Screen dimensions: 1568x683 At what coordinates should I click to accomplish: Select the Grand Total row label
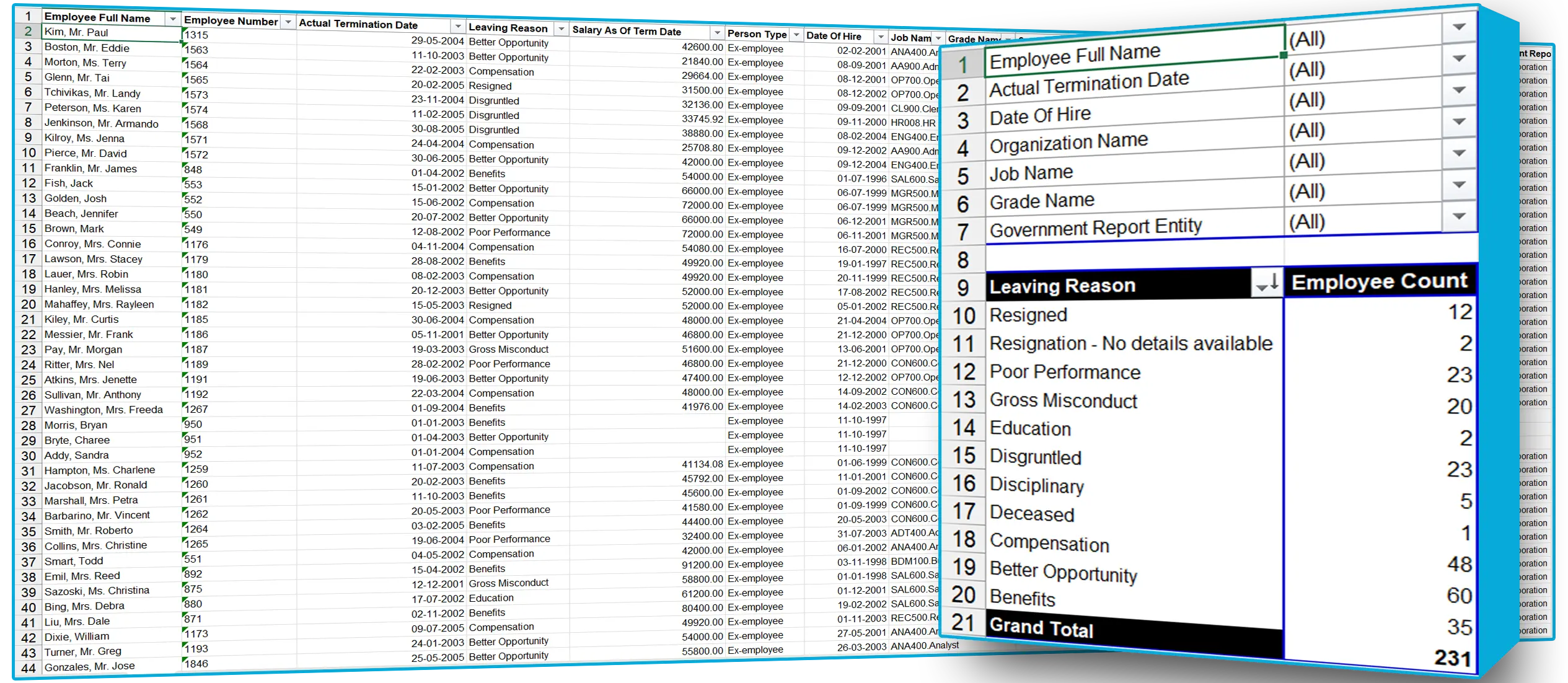pos(1041,628)
